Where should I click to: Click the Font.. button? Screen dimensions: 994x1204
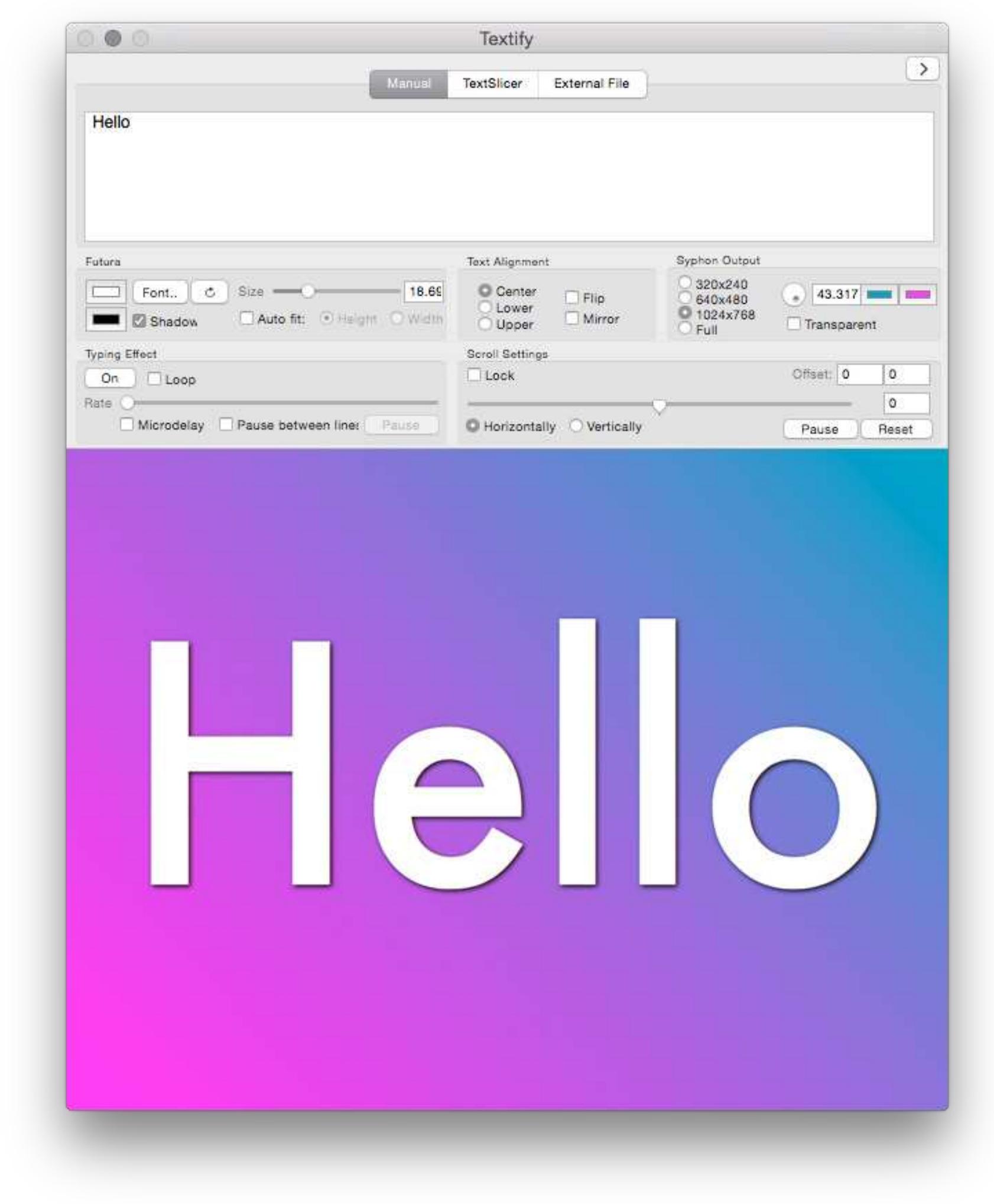(160, 292)
